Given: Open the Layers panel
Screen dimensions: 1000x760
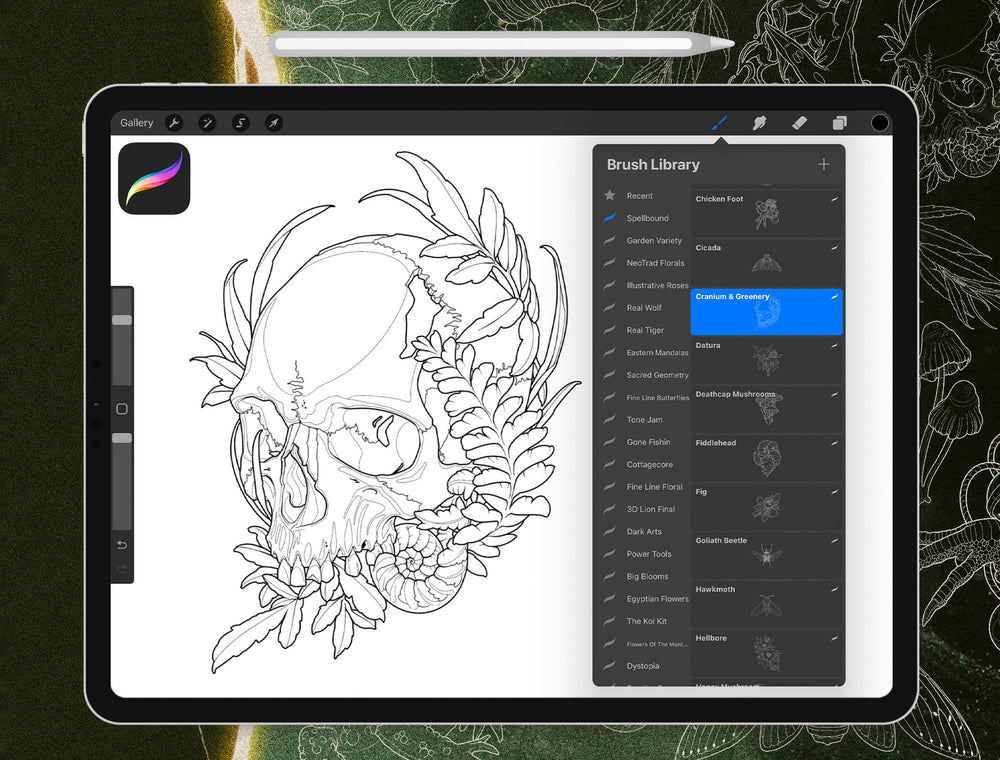Looking at the screenshot, I should pos(840,123).
